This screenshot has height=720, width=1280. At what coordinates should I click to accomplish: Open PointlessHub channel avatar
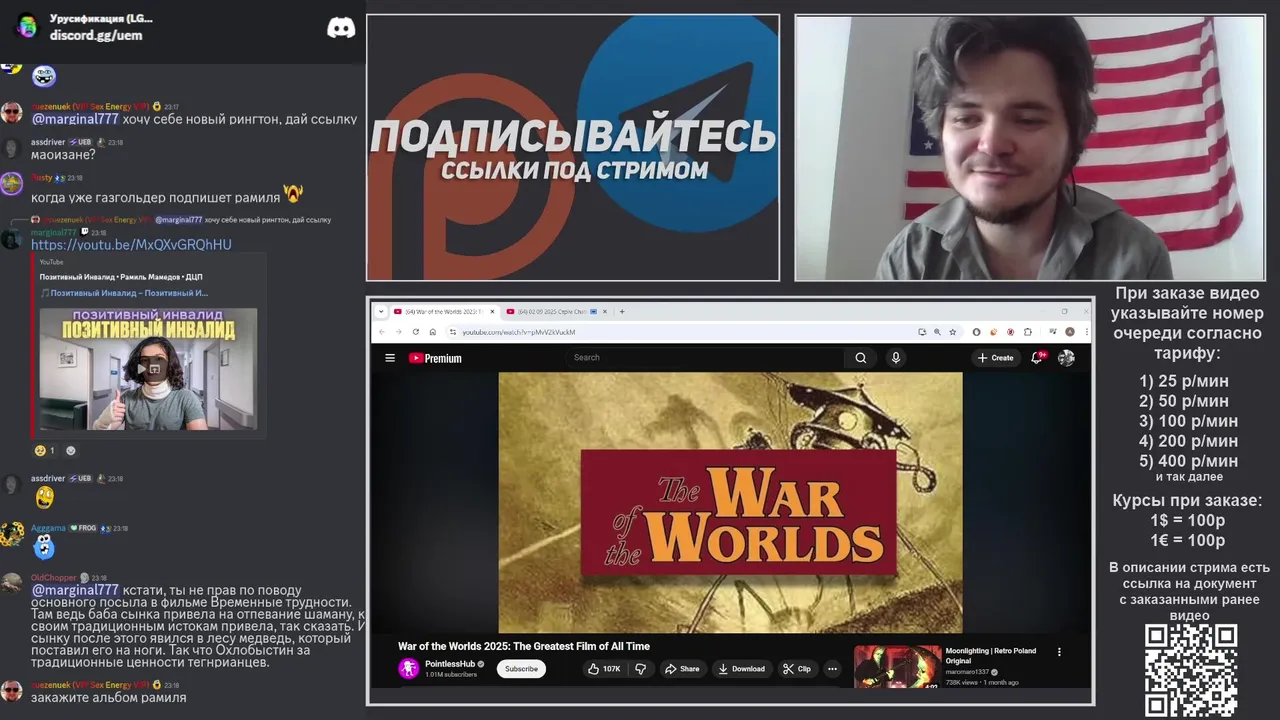pos(408,669)
